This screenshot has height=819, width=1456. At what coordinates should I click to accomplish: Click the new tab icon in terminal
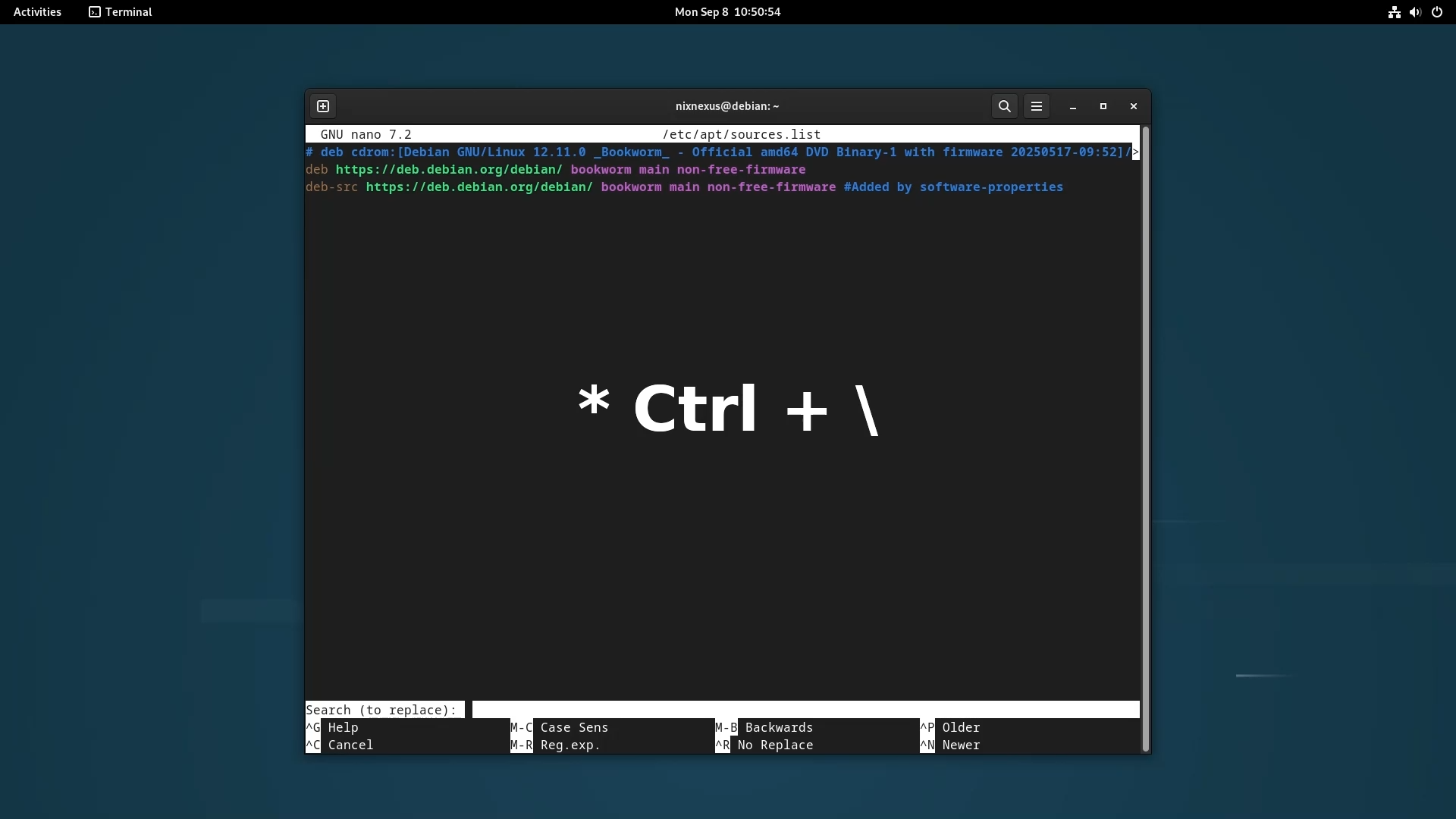(323, 106)
